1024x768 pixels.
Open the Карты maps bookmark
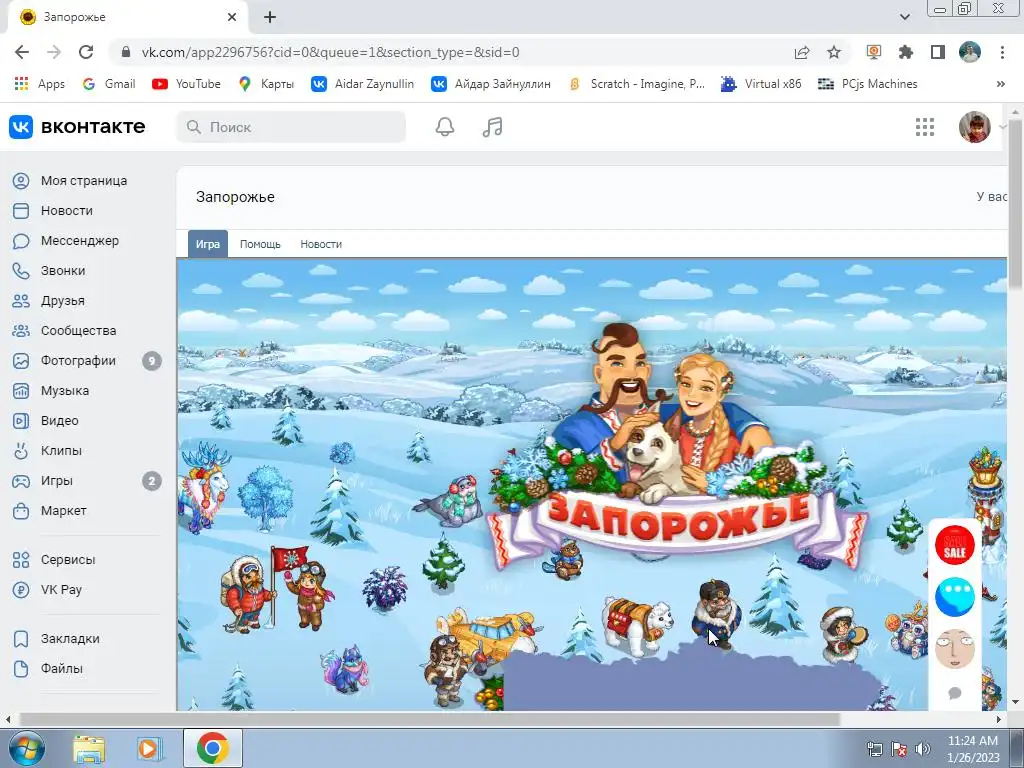266,84
